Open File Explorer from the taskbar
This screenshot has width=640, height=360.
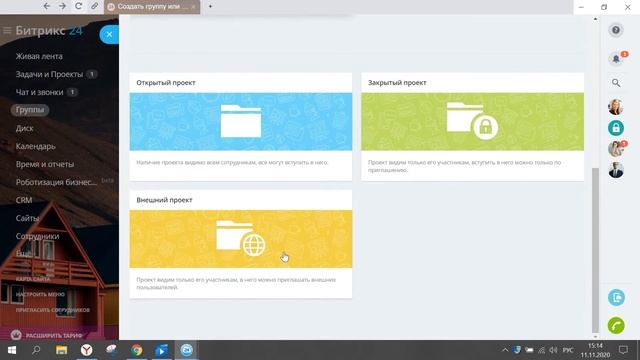[61, 350]
